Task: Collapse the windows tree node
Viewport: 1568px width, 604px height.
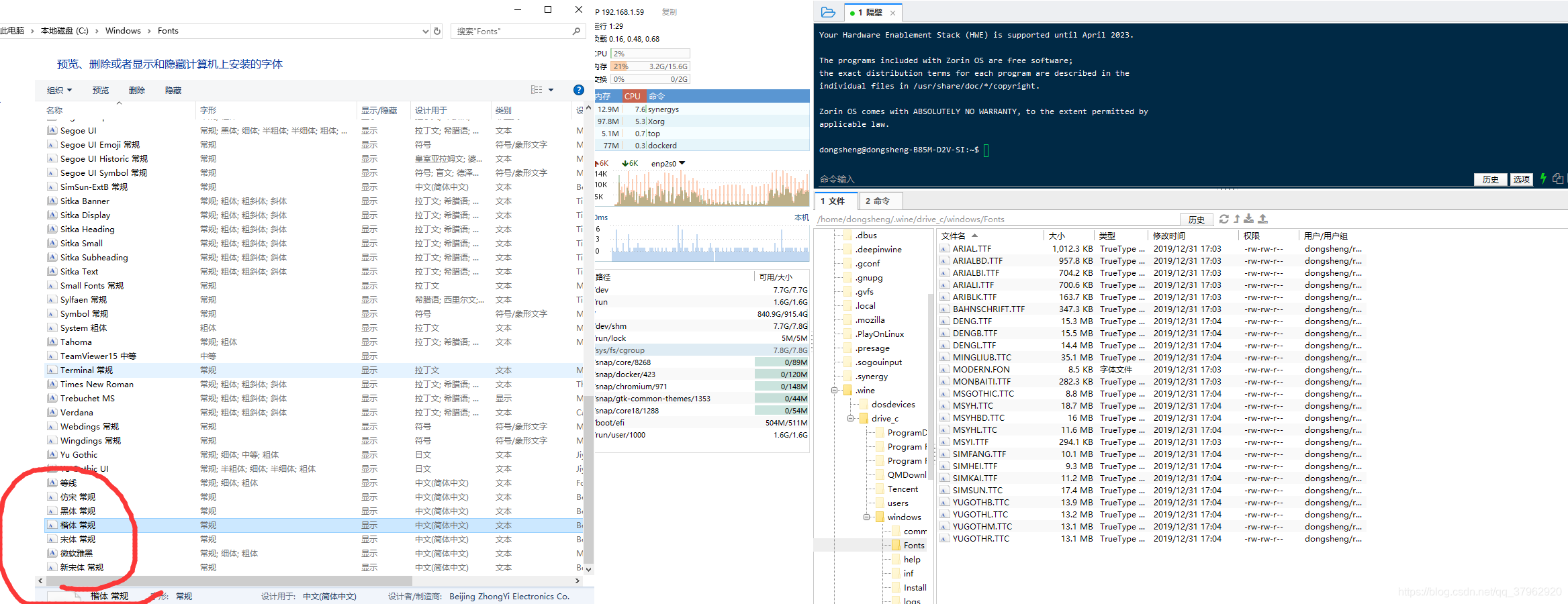Action: [866, 517]
